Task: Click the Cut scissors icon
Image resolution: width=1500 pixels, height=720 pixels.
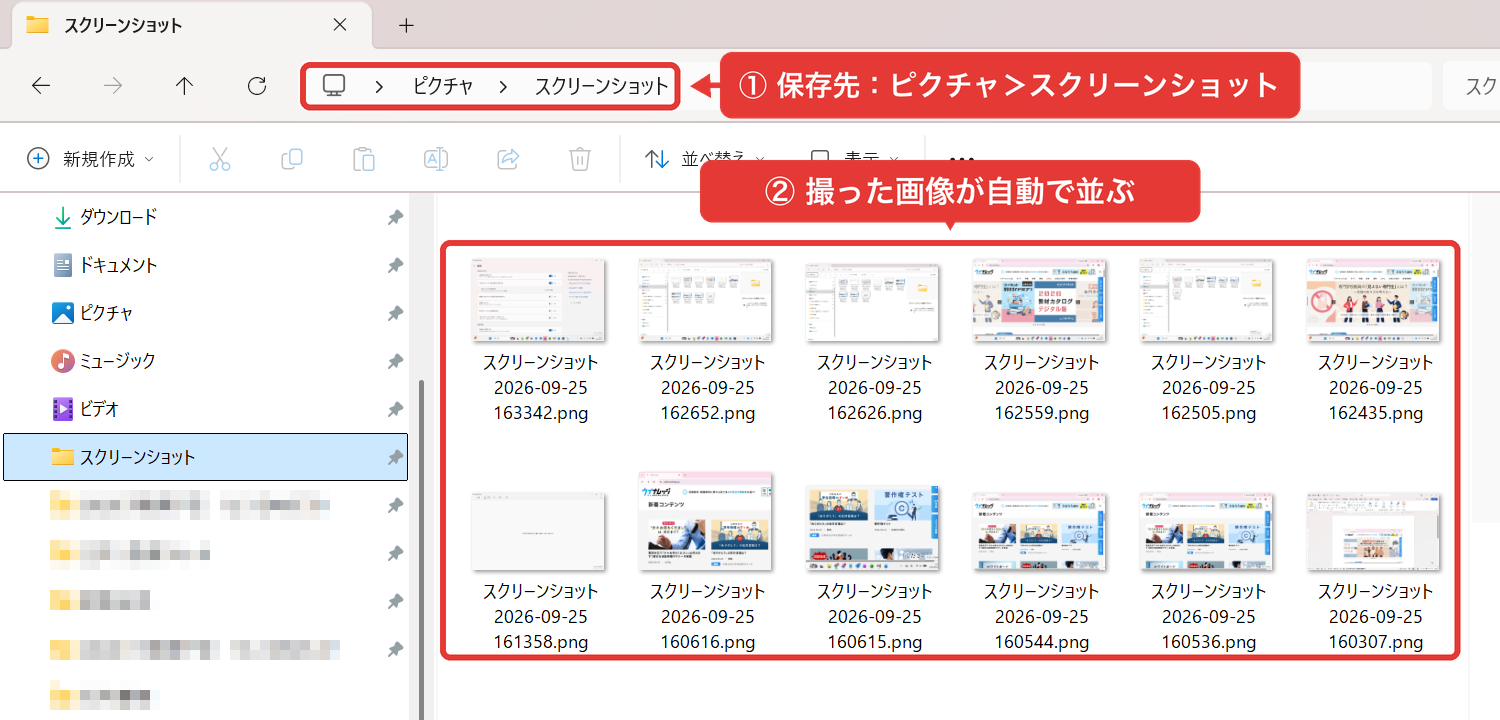Action: 220,159
